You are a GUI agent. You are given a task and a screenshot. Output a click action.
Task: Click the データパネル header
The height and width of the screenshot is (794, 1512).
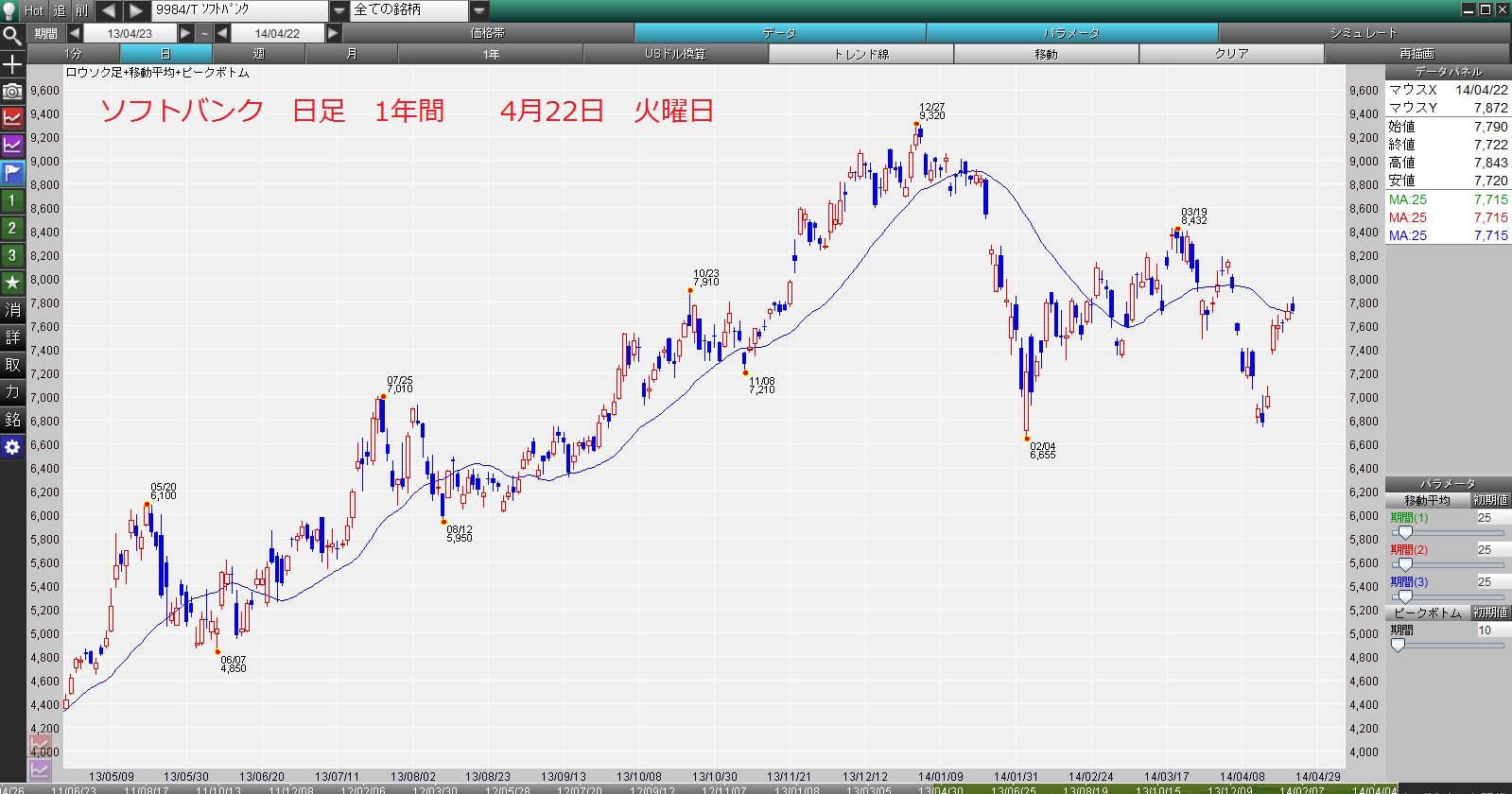[x=1448, y=72]
